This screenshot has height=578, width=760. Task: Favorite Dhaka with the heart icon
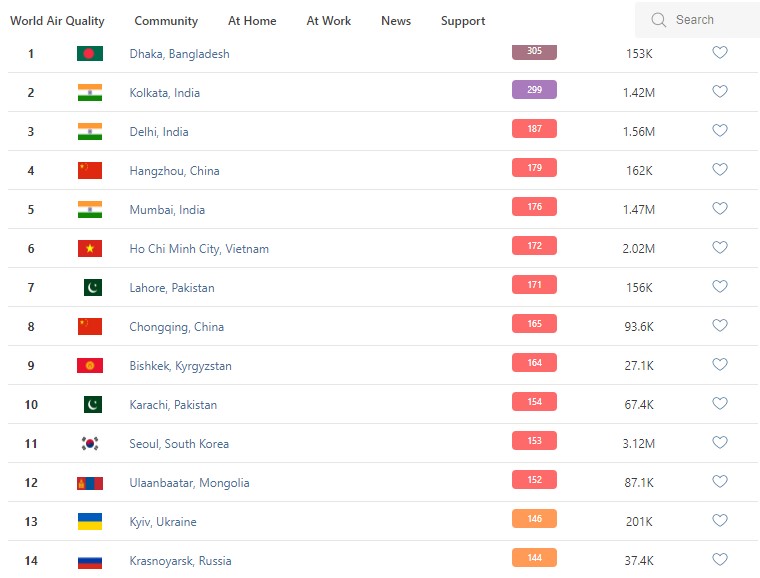[x=719, y=53]
